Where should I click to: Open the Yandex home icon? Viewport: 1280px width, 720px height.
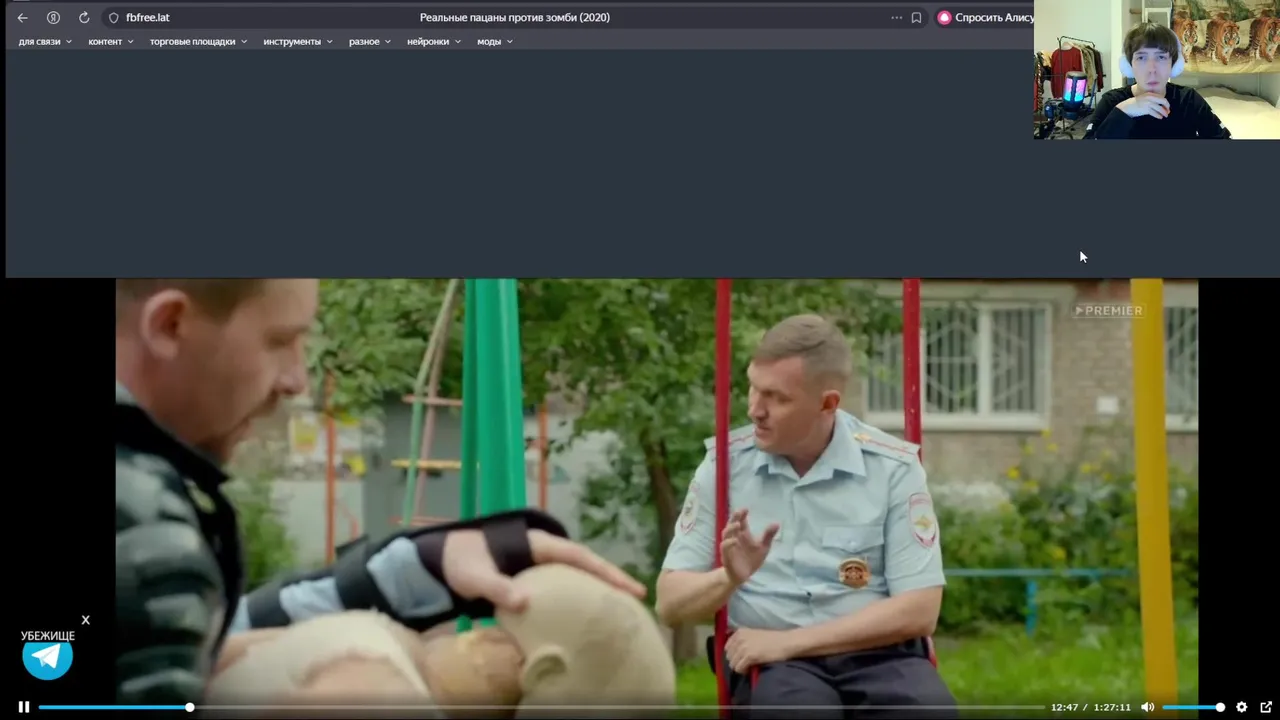(53, 17)
